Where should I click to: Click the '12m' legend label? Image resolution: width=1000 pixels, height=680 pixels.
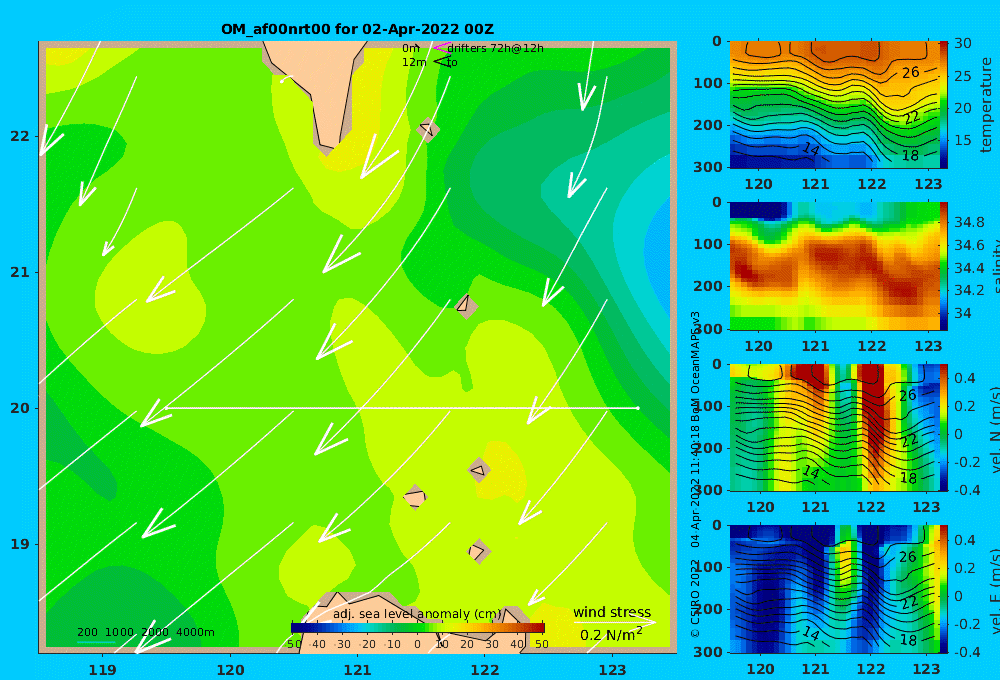[414, 62]
